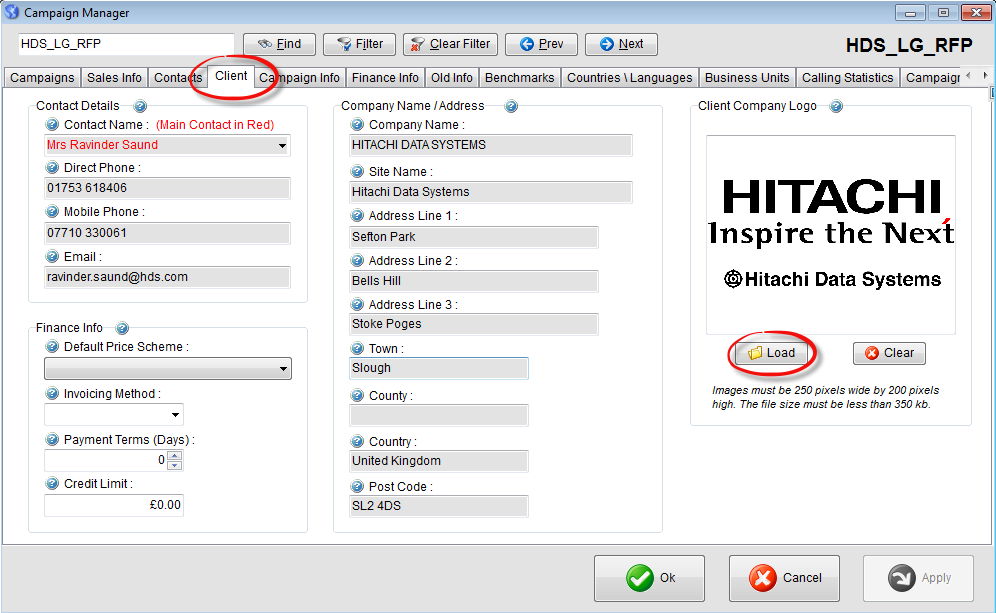Click the Town field containing Slough

439,368
